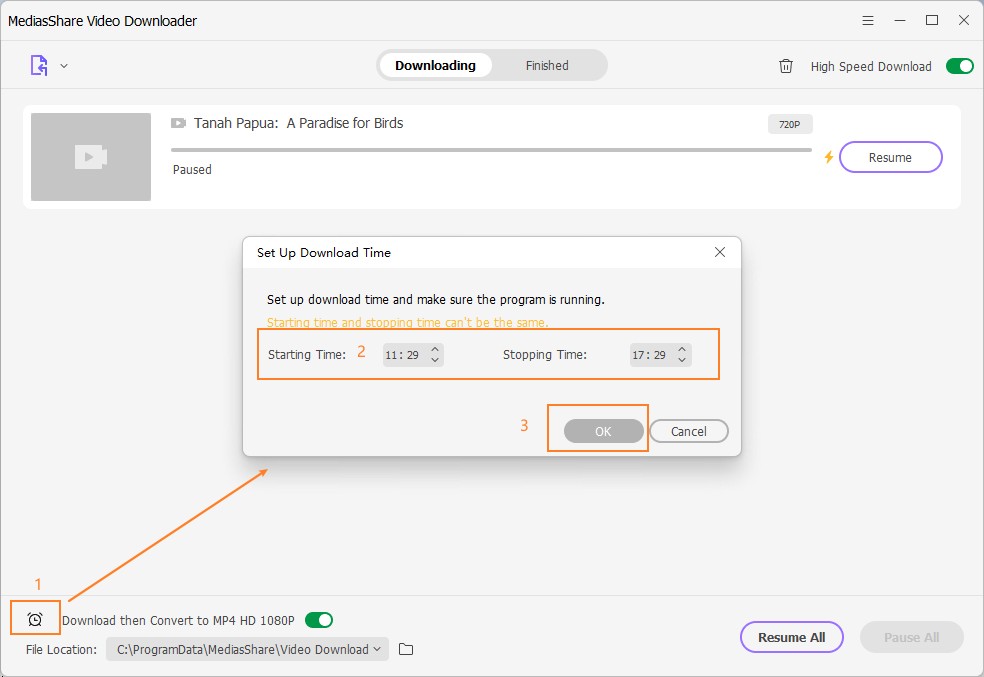Turn off High Speed Download toggle
The height and width of the screenshot is (677, 984).
pos(959,66)
